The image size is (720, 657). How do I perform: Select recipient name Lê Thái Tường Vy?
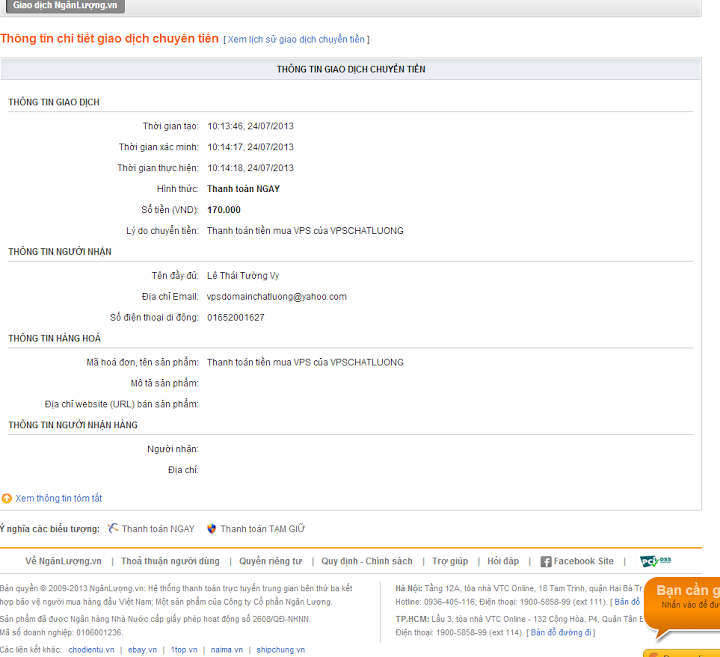click(243, 275)
